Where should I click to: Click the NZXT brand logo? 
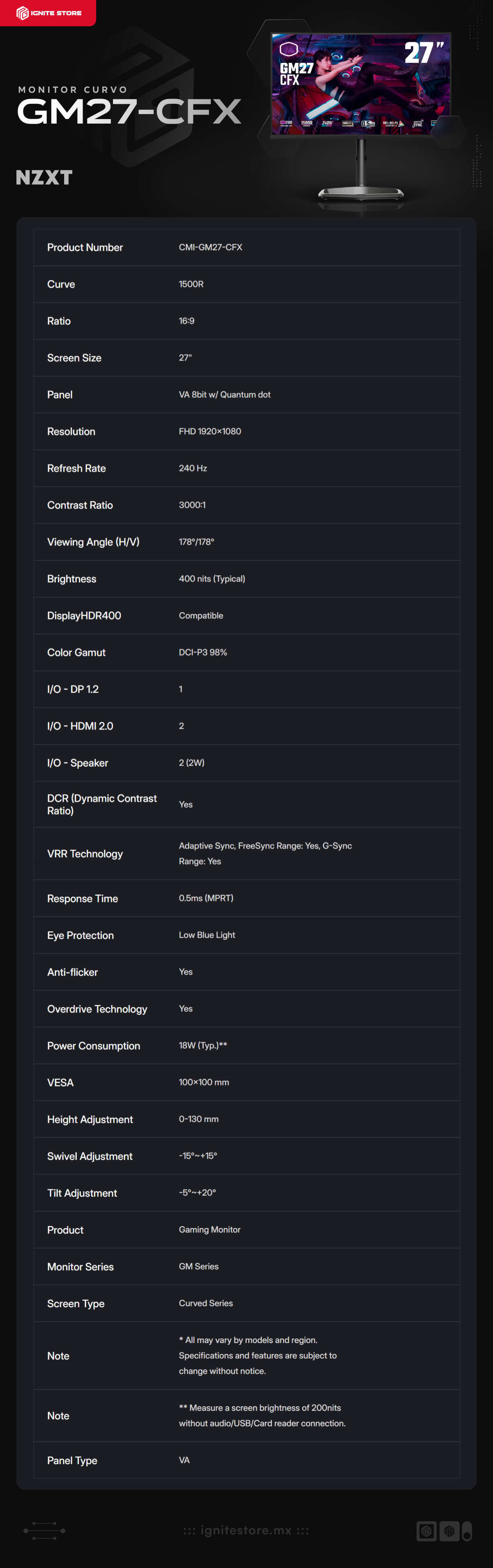click(44, 177)
